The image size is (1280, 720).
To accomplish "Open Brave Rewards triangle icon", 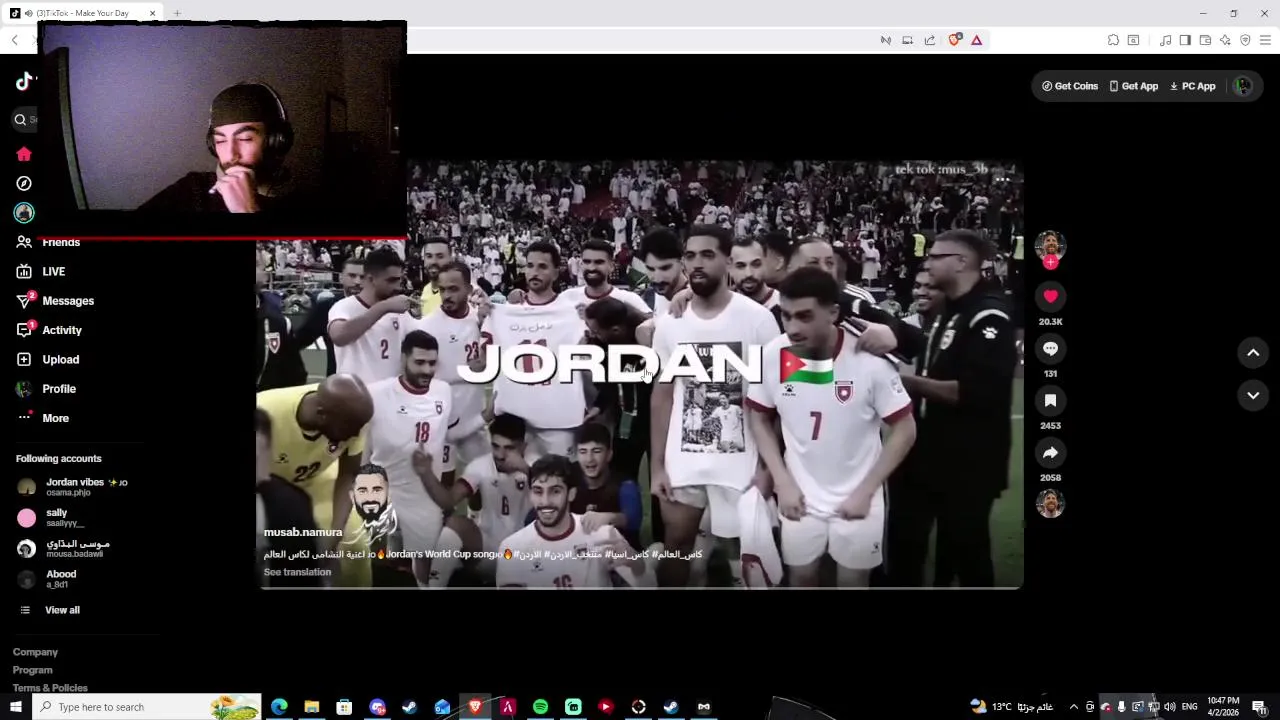I will click(x=977, y=40).
